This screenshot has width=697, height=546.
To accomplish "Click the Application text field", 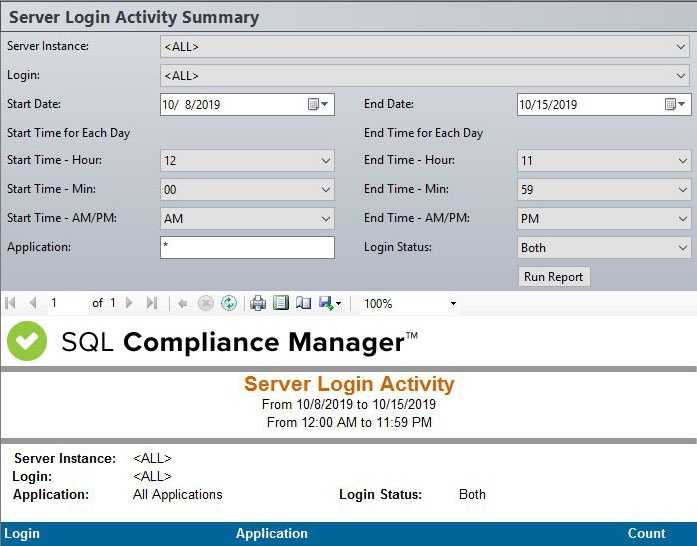I will (246, 247).
